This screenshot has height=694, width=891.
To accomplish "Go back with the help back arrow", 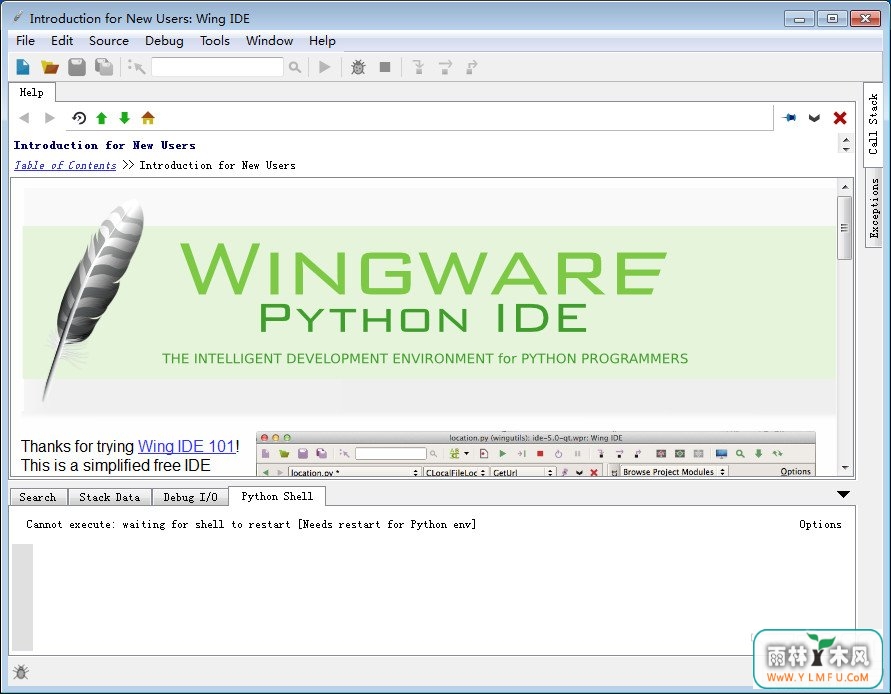I will click(24, 118).
